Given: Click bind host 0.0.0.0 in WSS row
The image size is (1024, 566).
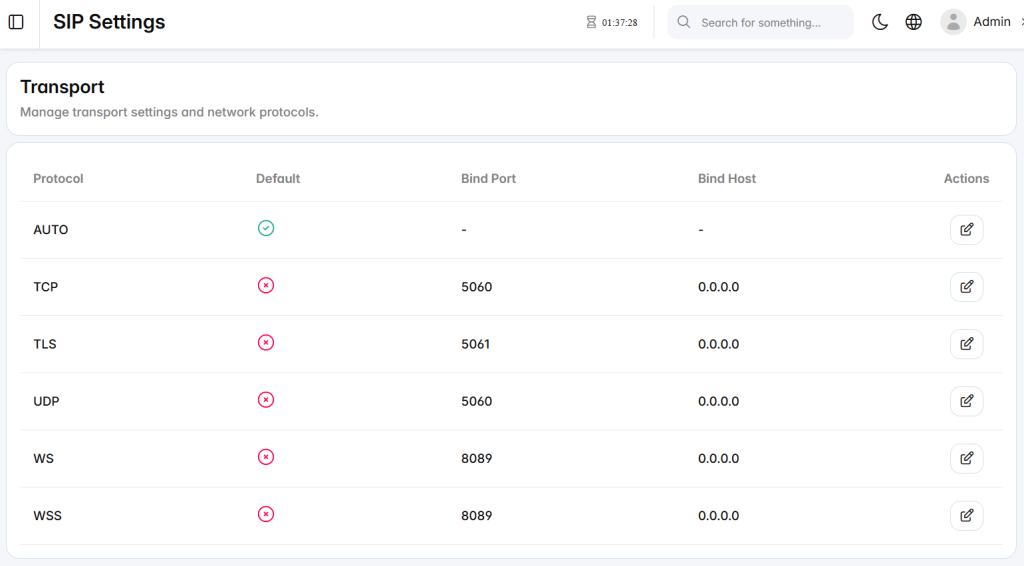Looking at the screenshot, I should 718,516.
